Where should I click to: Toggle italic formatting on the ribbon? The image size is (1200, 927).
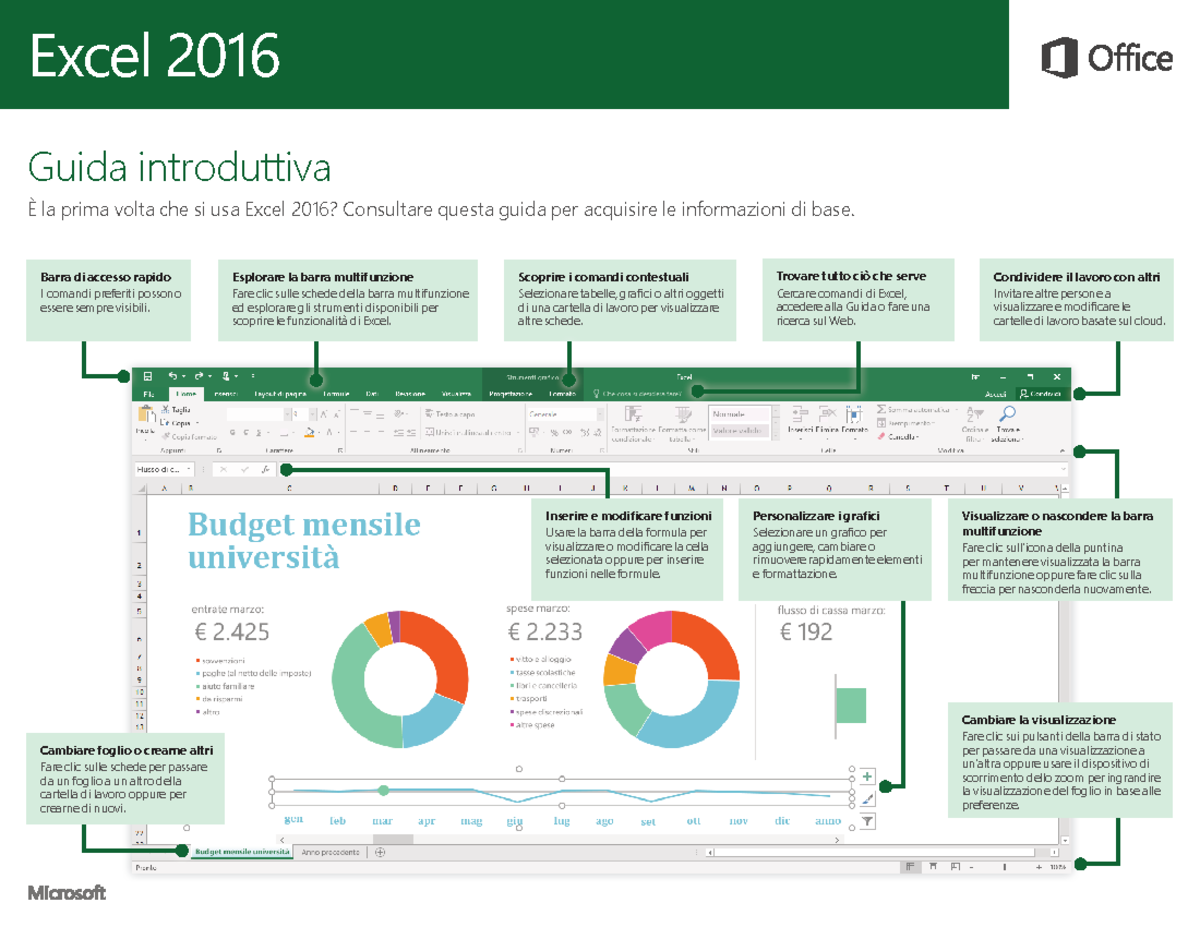tap(245, 431)
